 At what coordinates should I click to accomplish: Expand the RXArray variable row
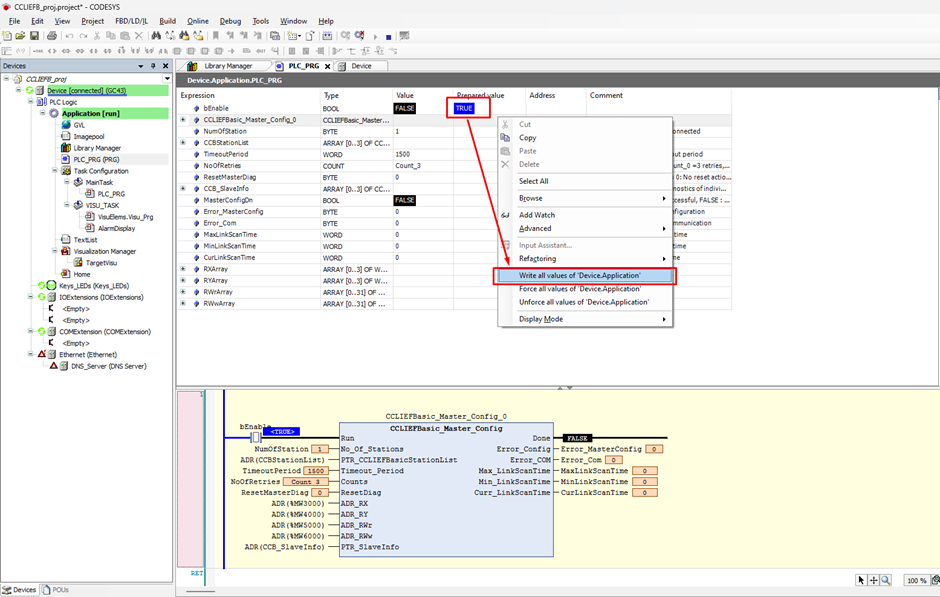183,269
